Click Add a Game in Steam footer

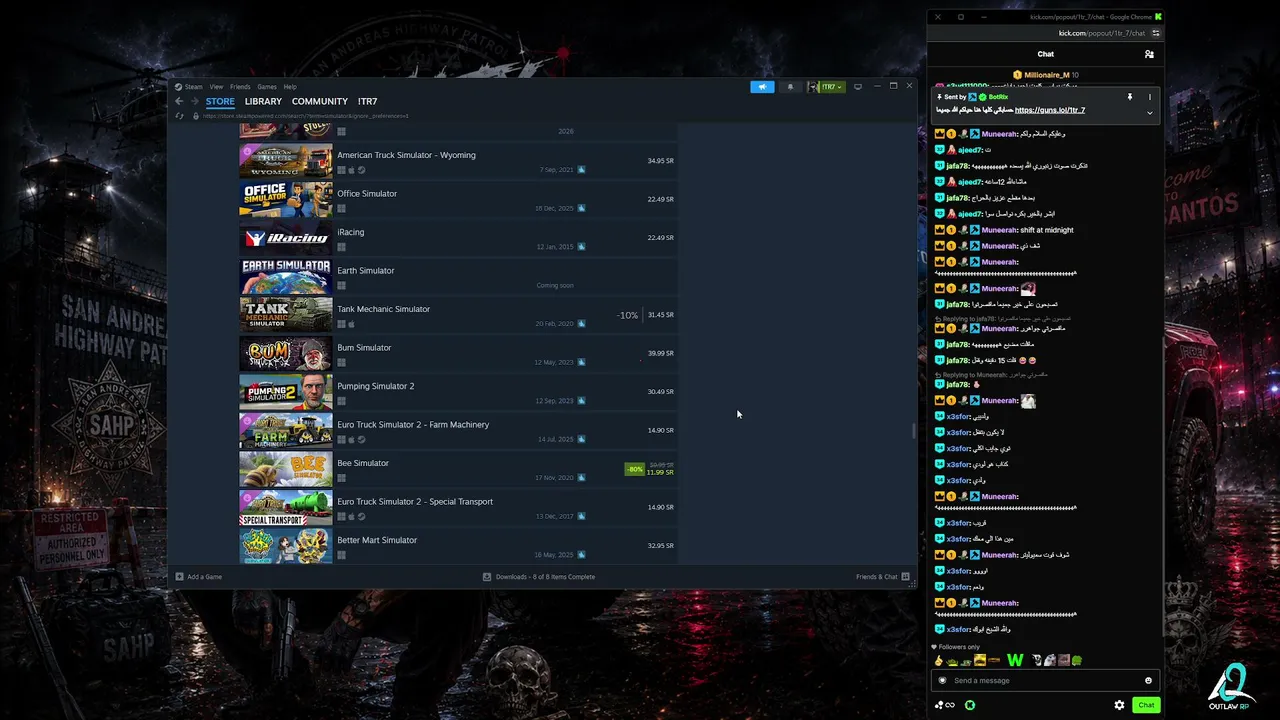click(199, 577)
